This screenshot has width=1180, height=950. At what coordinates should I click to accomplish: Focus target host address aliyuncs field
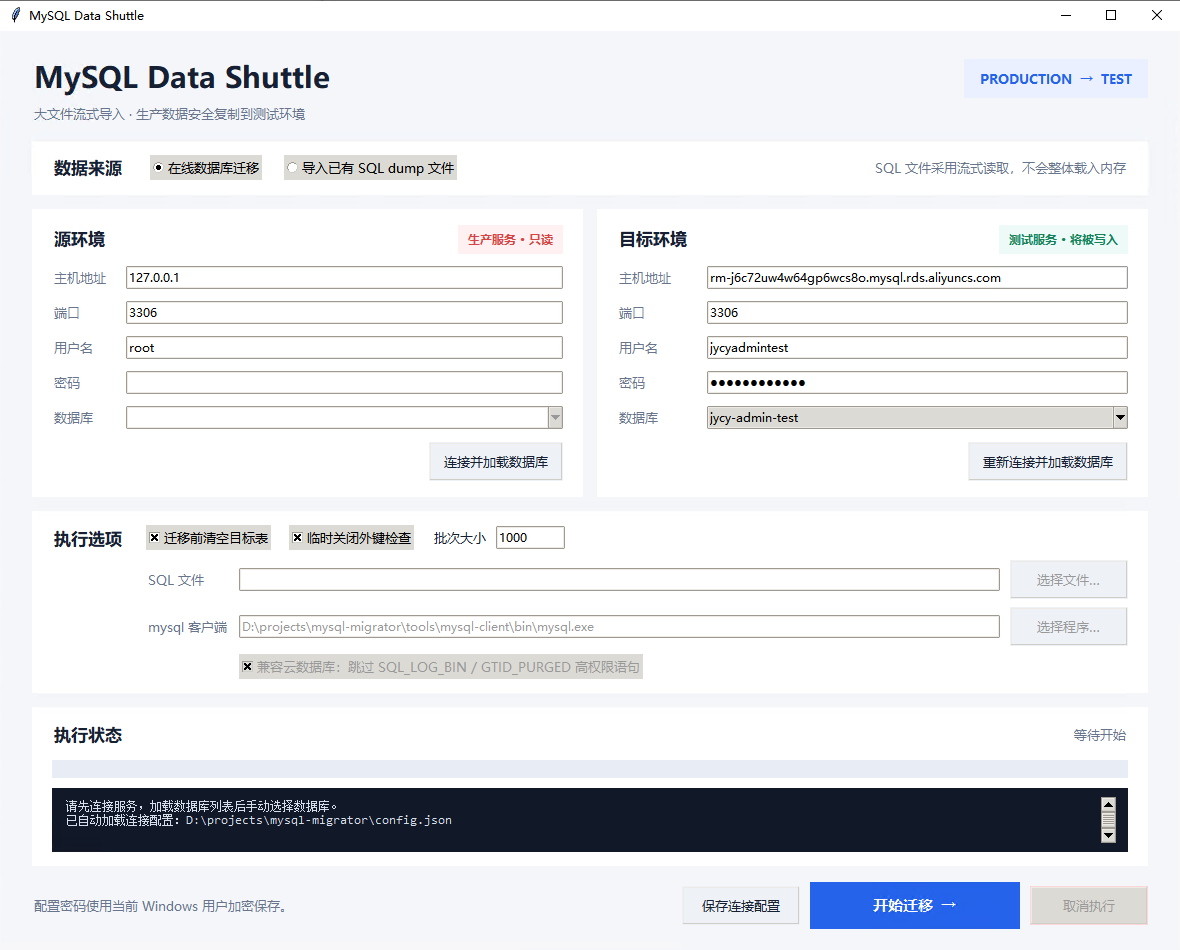point(917,278)
